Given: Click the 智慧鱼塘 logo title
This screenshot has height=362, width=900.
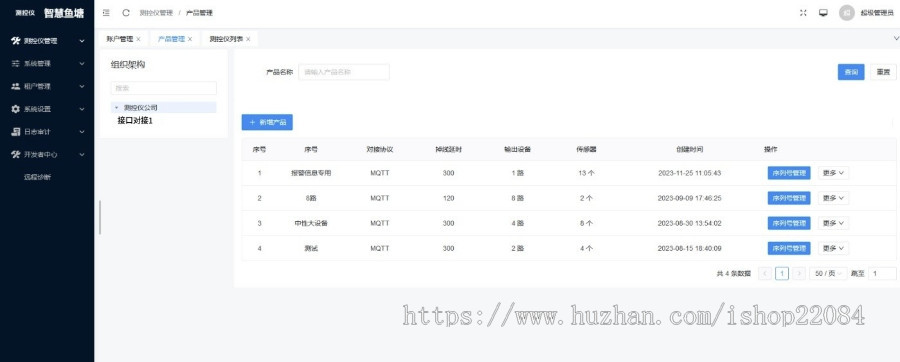Looking at the screenshot, I should pos(64,13).
